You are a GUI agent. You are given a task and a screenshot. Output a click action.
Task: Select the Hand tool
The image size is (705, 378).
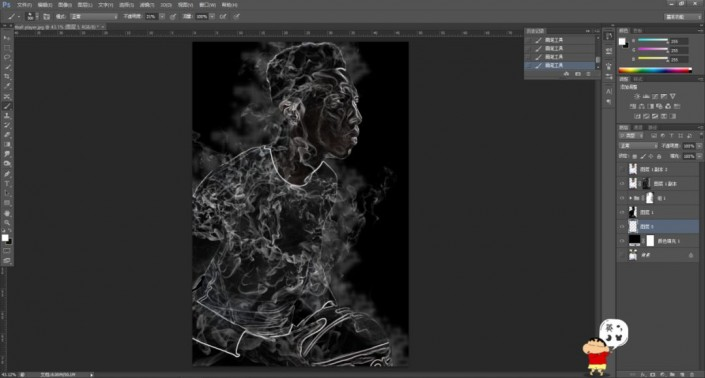pos(7,213)
